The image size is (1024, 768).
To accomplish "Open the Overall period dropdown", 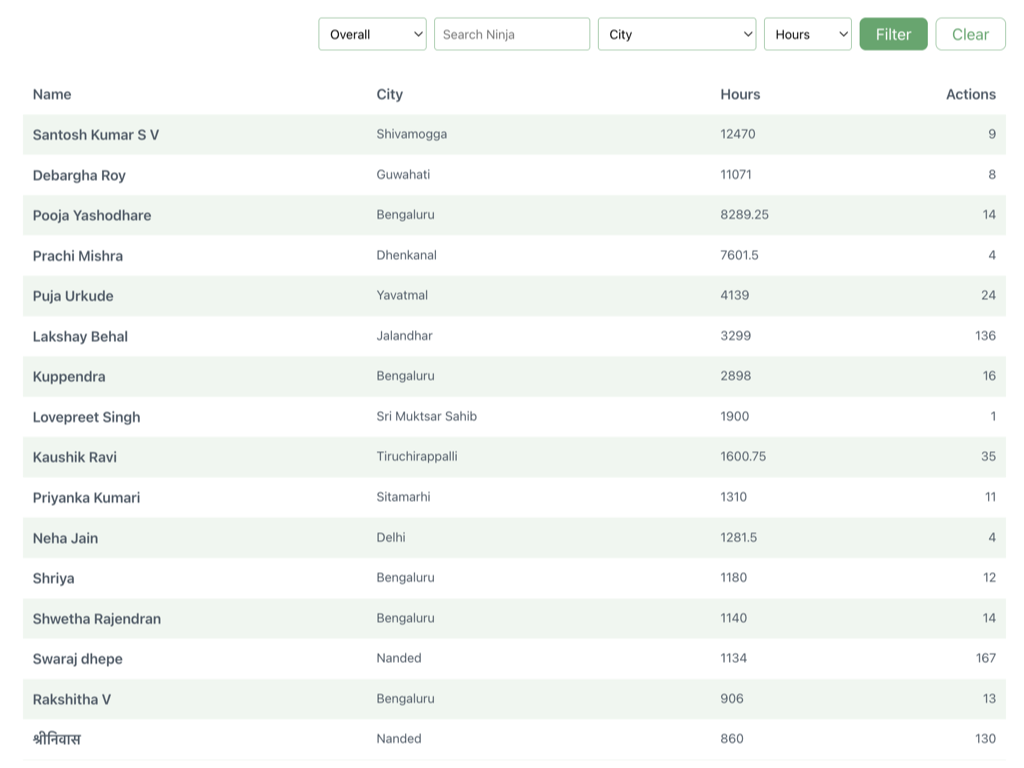I will (372, 34).
